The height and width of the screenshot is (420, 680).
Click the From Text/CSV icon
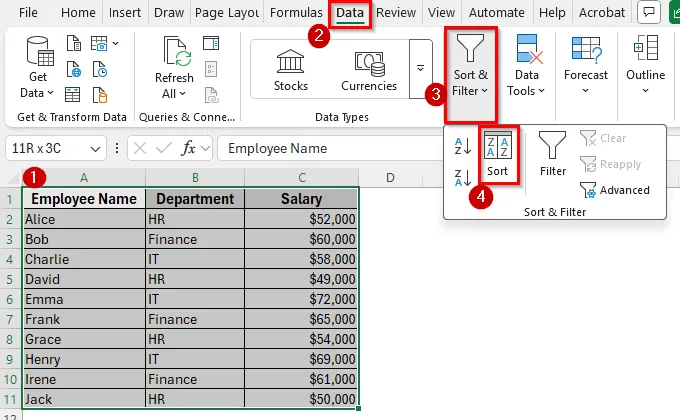pos(74,43)
